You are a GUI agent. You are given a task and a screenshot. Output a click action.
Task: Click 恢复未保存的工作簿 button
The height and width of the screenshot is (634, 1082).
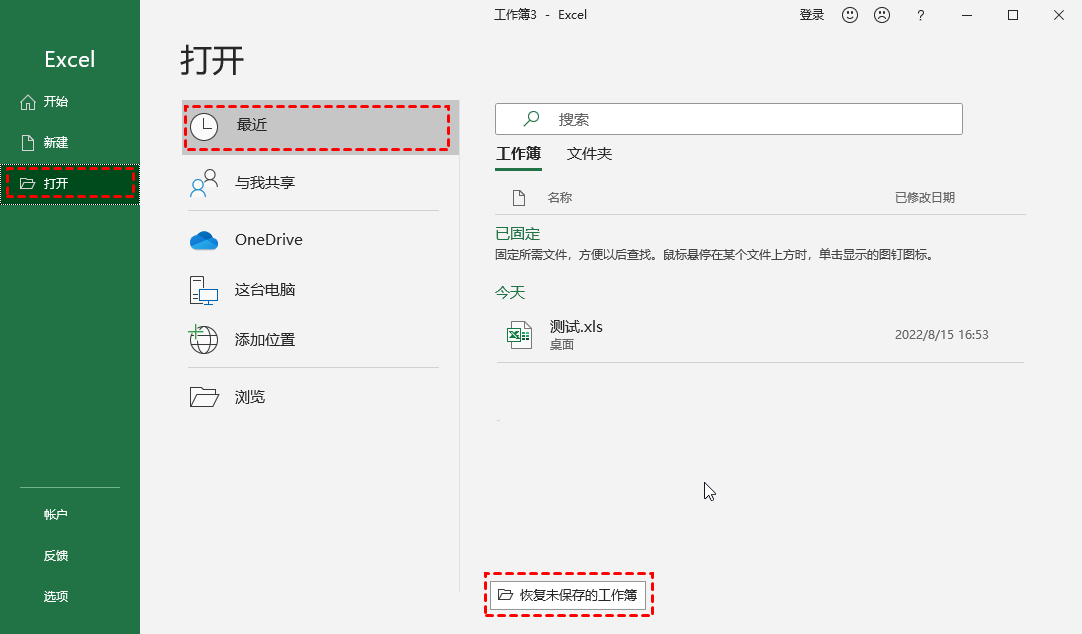coord(569,593)
